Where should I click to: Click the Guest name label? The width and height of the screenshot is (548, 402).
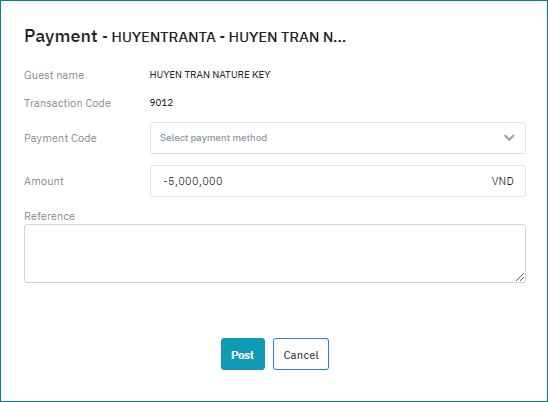pos(54,75)
